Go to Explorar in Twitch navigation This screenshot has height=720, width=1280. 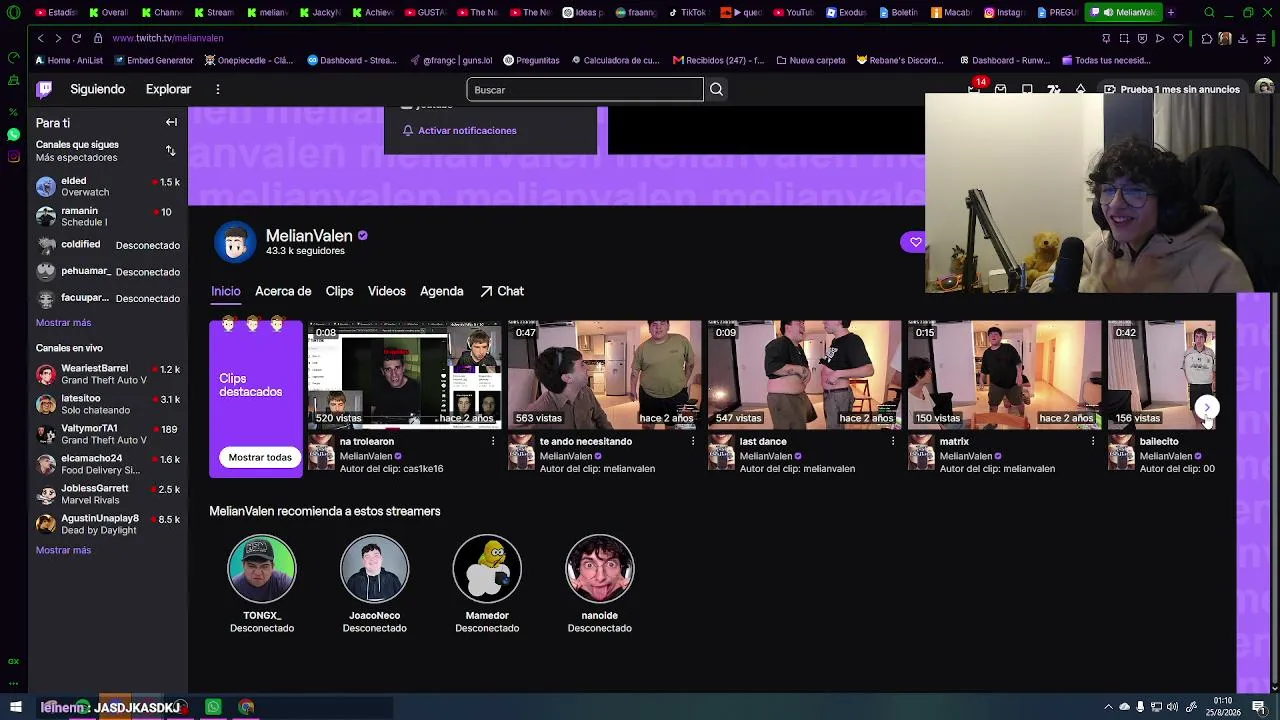[168, 89]
